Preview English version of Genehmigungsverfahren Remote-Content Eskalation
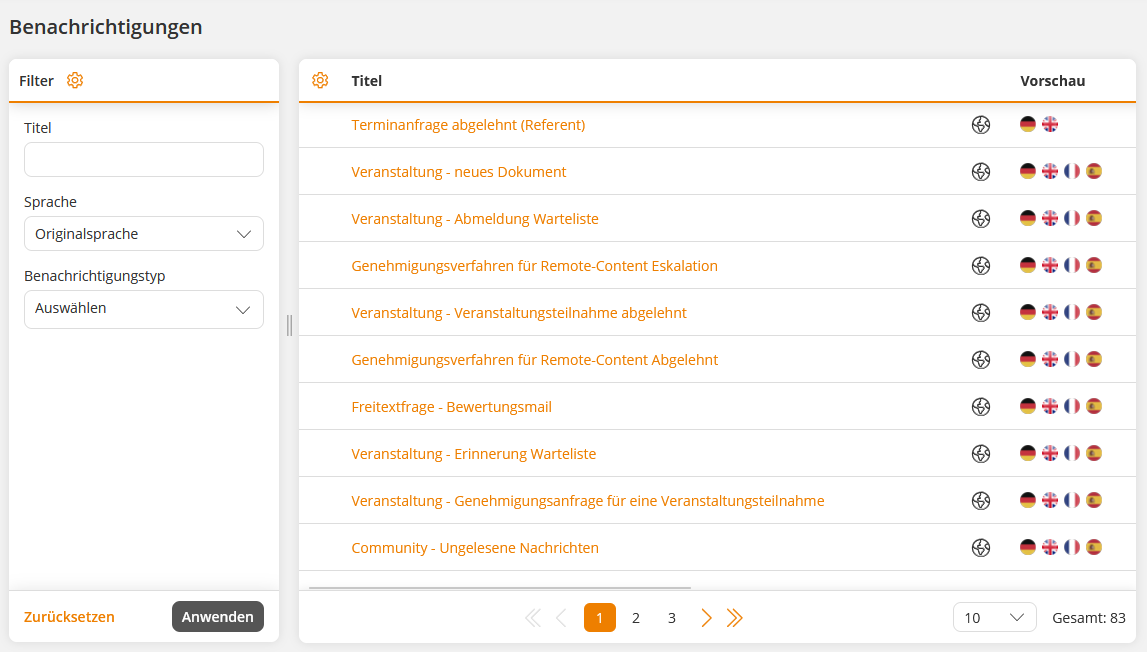The height and width of the screenshot is (652, 1147). pos(1050,265)
